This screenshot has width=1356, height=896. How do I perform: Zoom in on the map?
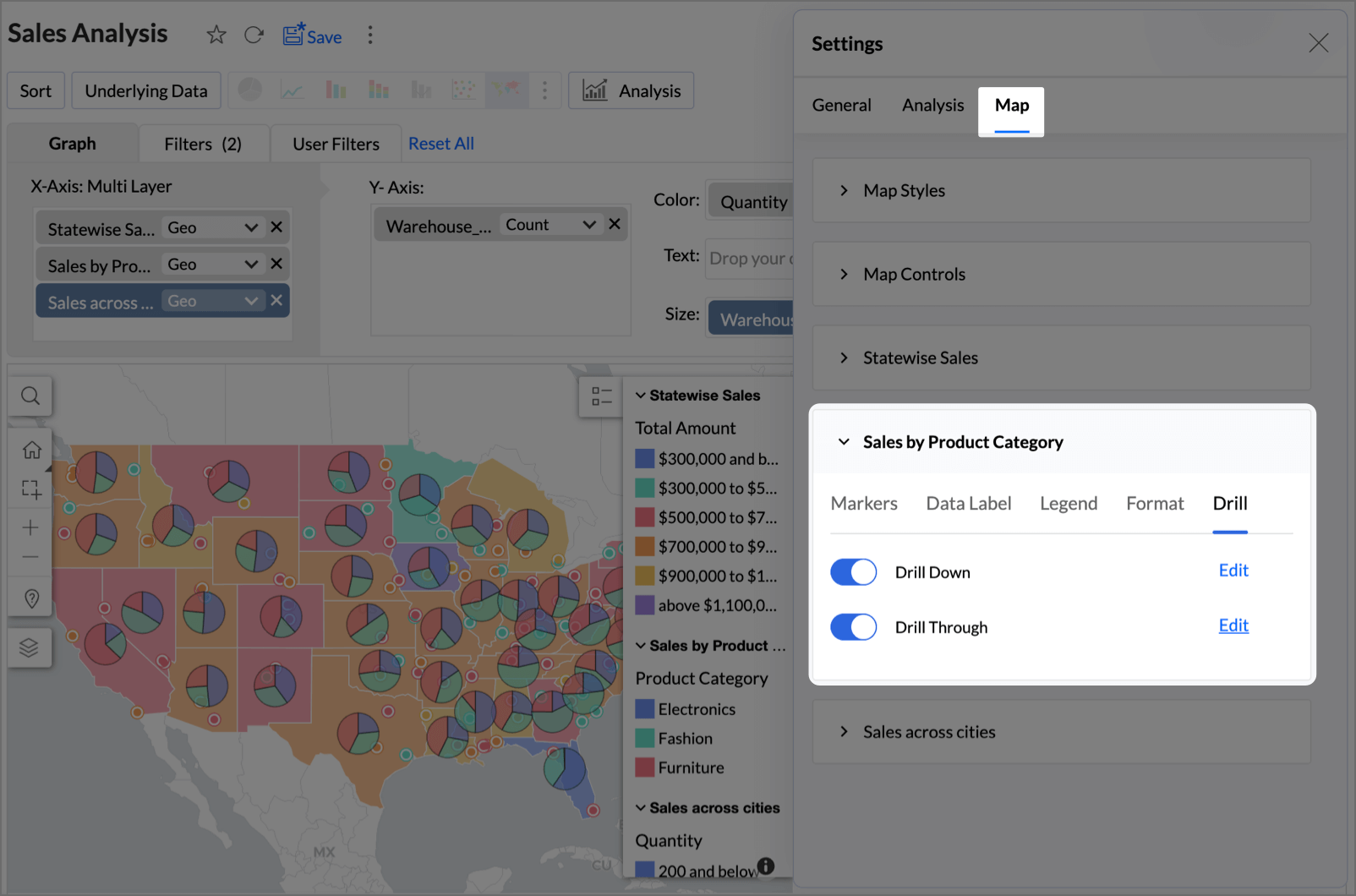click(30, 527)
